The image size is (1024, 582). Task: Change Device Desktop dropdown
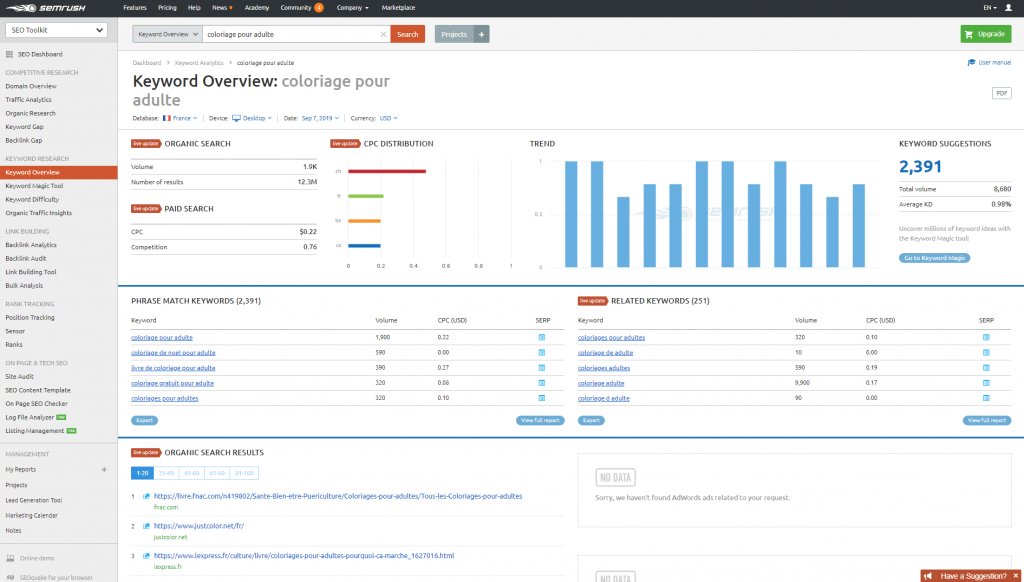point(252,118)
